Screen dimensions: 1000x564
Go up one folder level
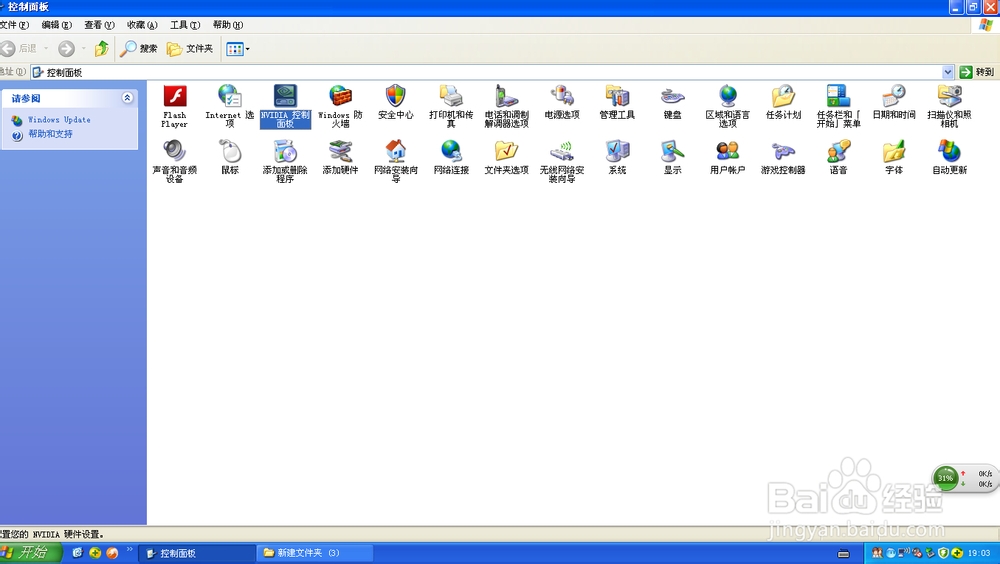pyautogui.click(x=101, y=48)
